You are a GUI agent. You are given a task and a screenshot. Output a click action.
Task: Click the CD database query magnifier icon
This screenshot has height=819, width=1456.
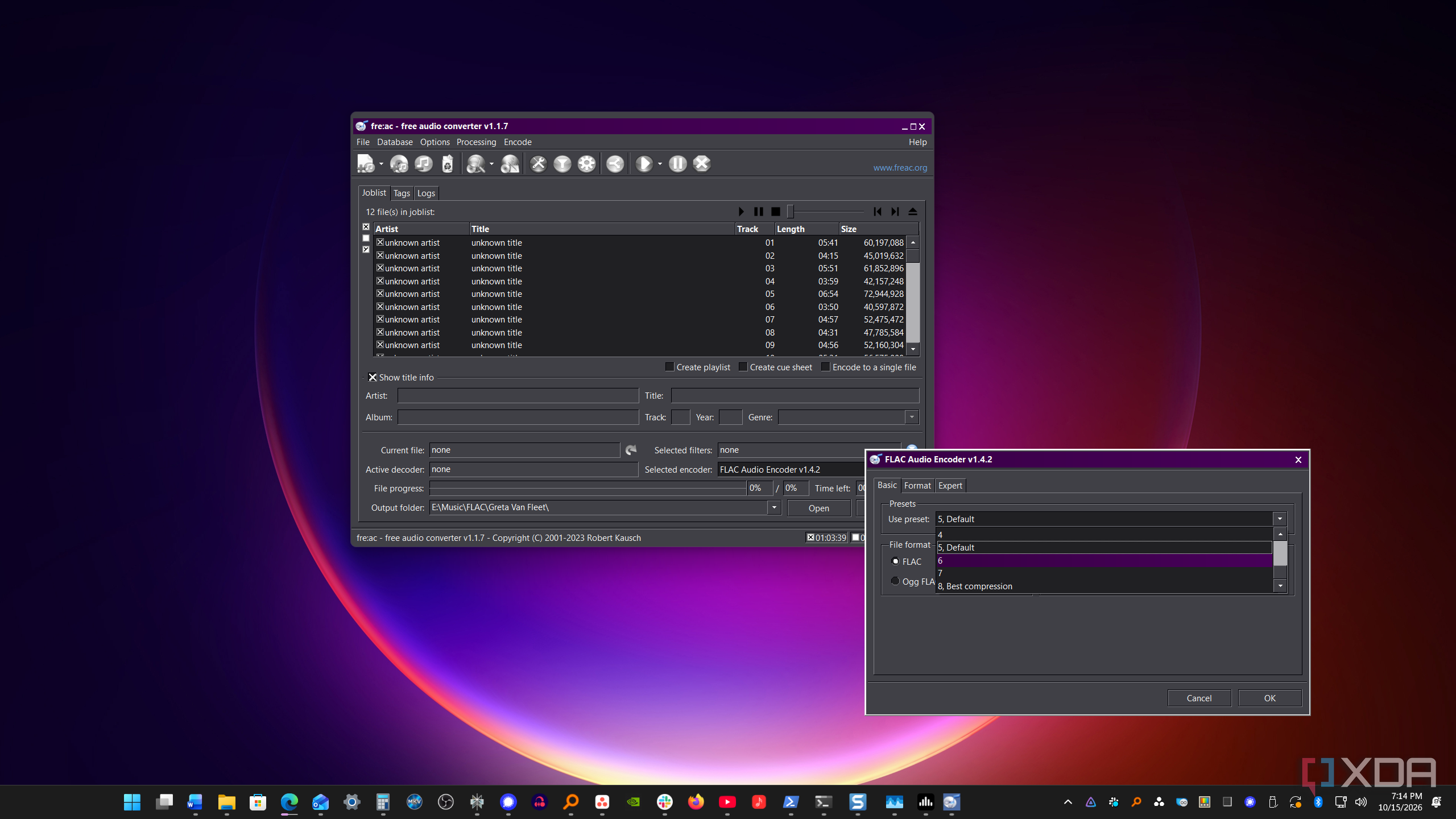point(475,164)
